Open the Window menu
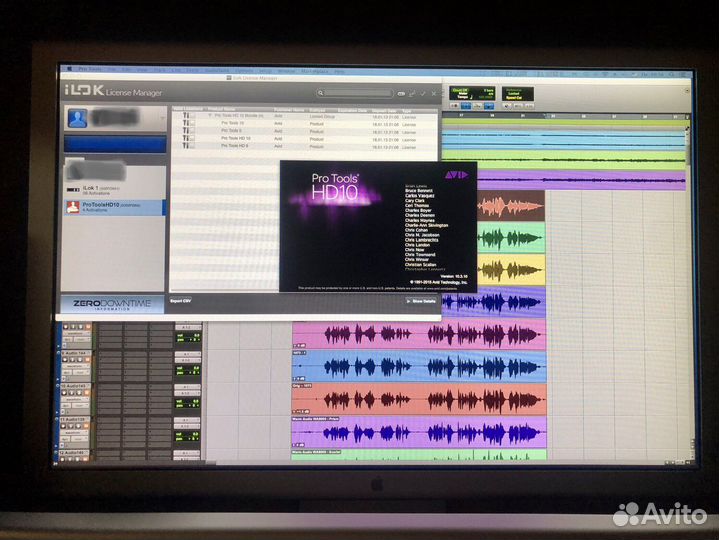Image resolution: width=719 pixels, height=540 pixels. 286,71
